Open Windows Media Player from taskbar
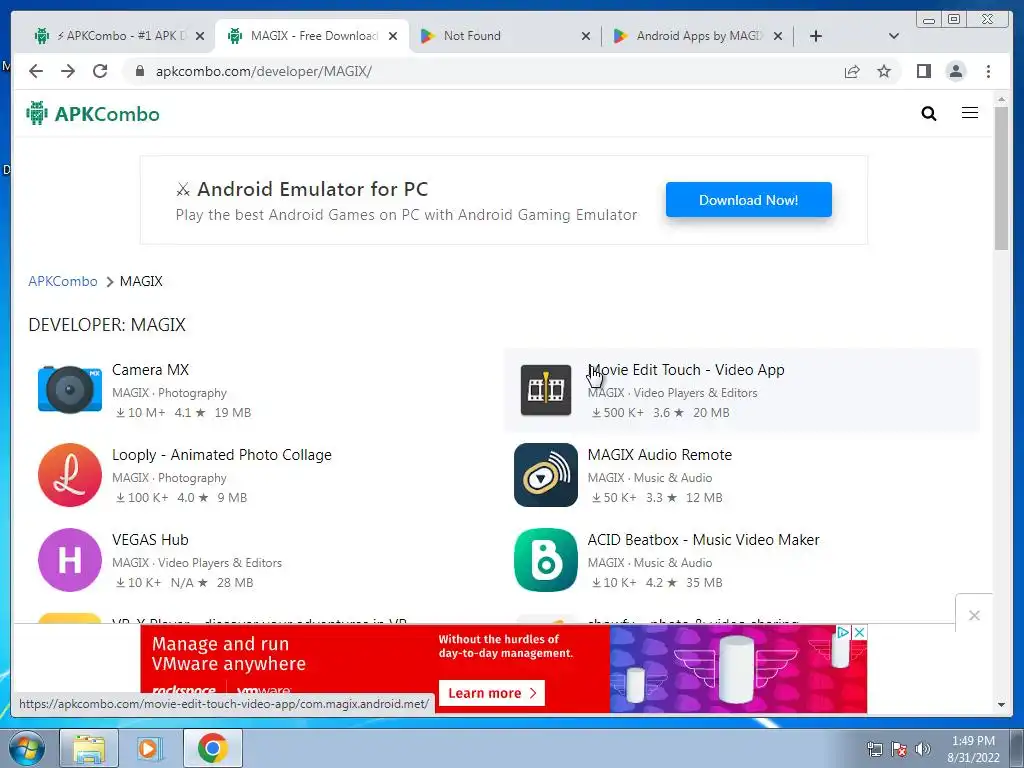The height and width of the screenshot is (768, 1024). tap(150, 748)
